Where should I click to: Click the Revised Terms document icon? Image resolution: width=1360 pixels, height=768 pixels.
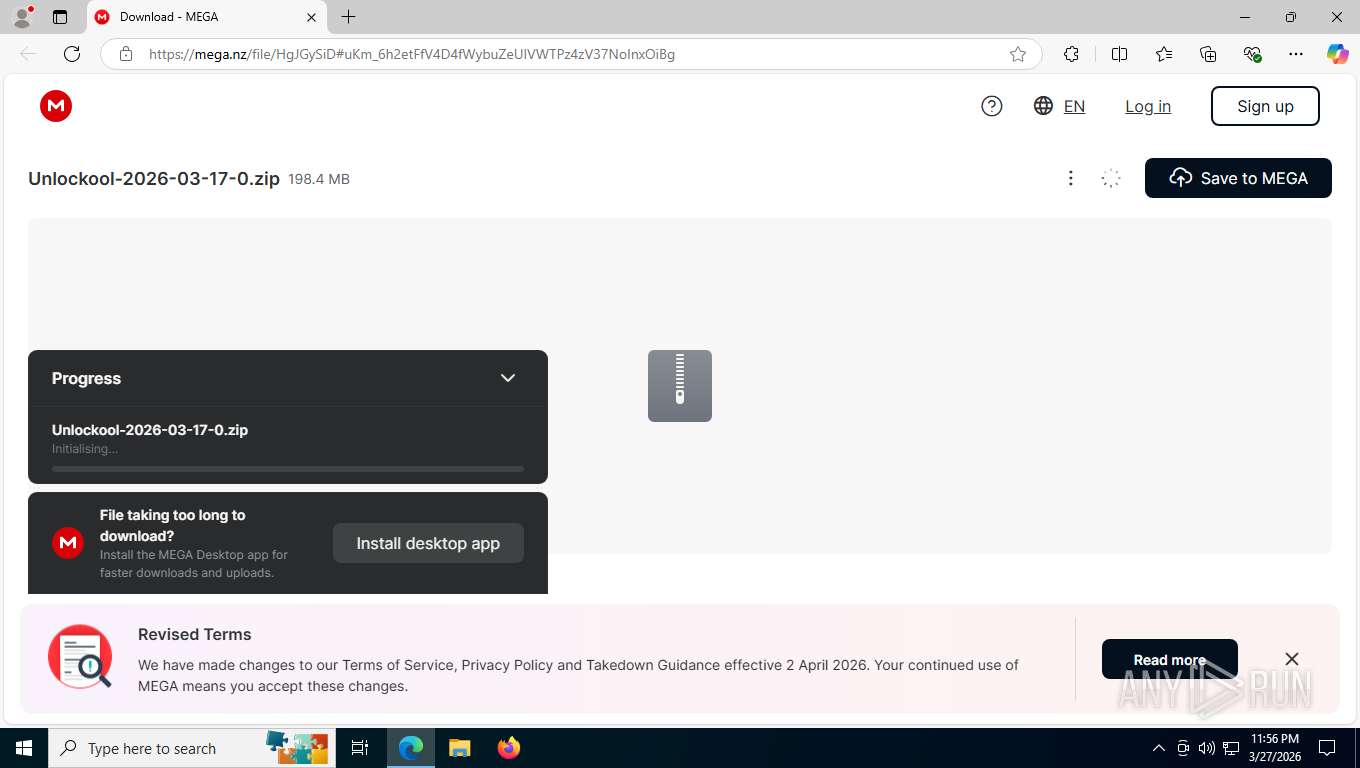(x=80, y=657)
